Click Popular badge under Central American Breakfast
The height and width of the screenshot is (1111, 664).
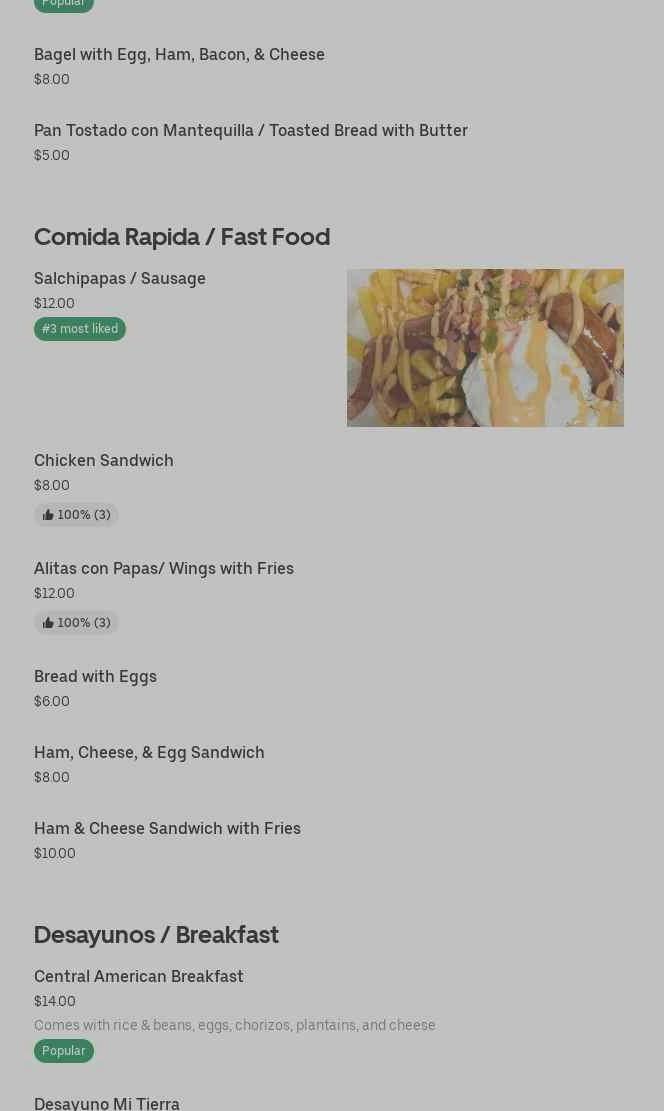coord(64,1051)
